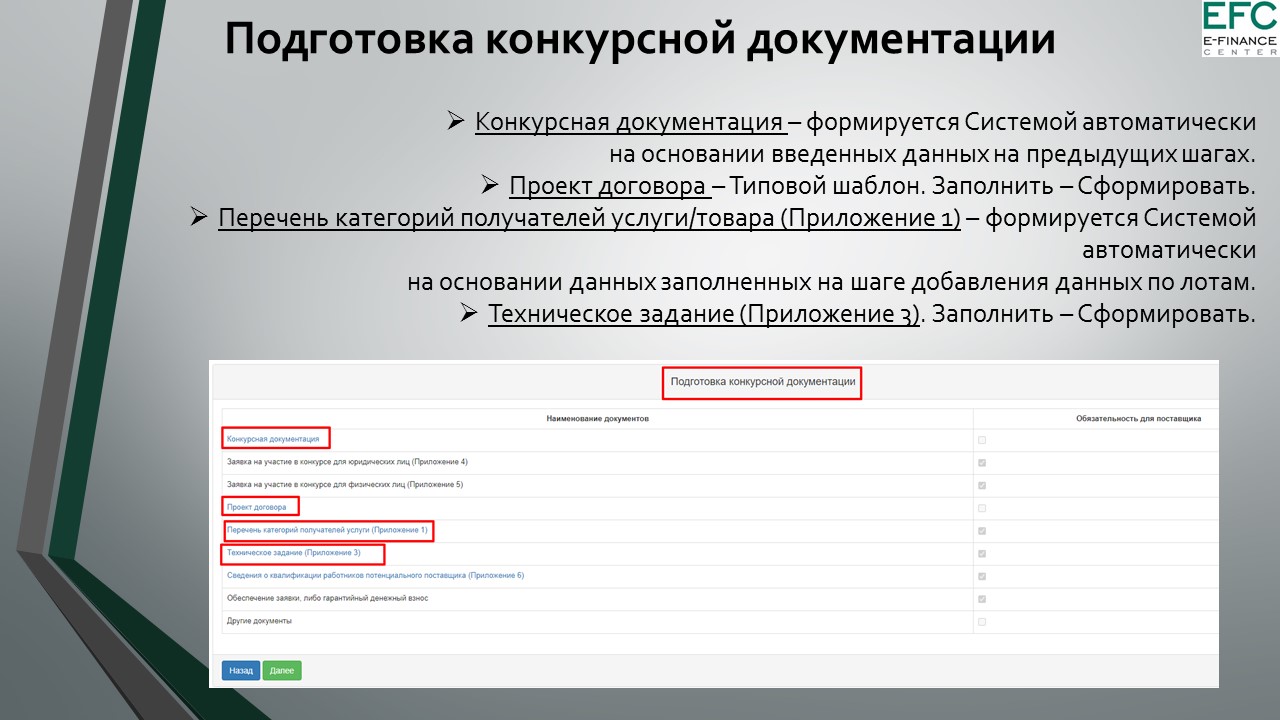This screenshot has width=1280, height=720.
Task: Click underlined Перечень категорий получателей услуги/товара bullet
Action: click(589, 218)
